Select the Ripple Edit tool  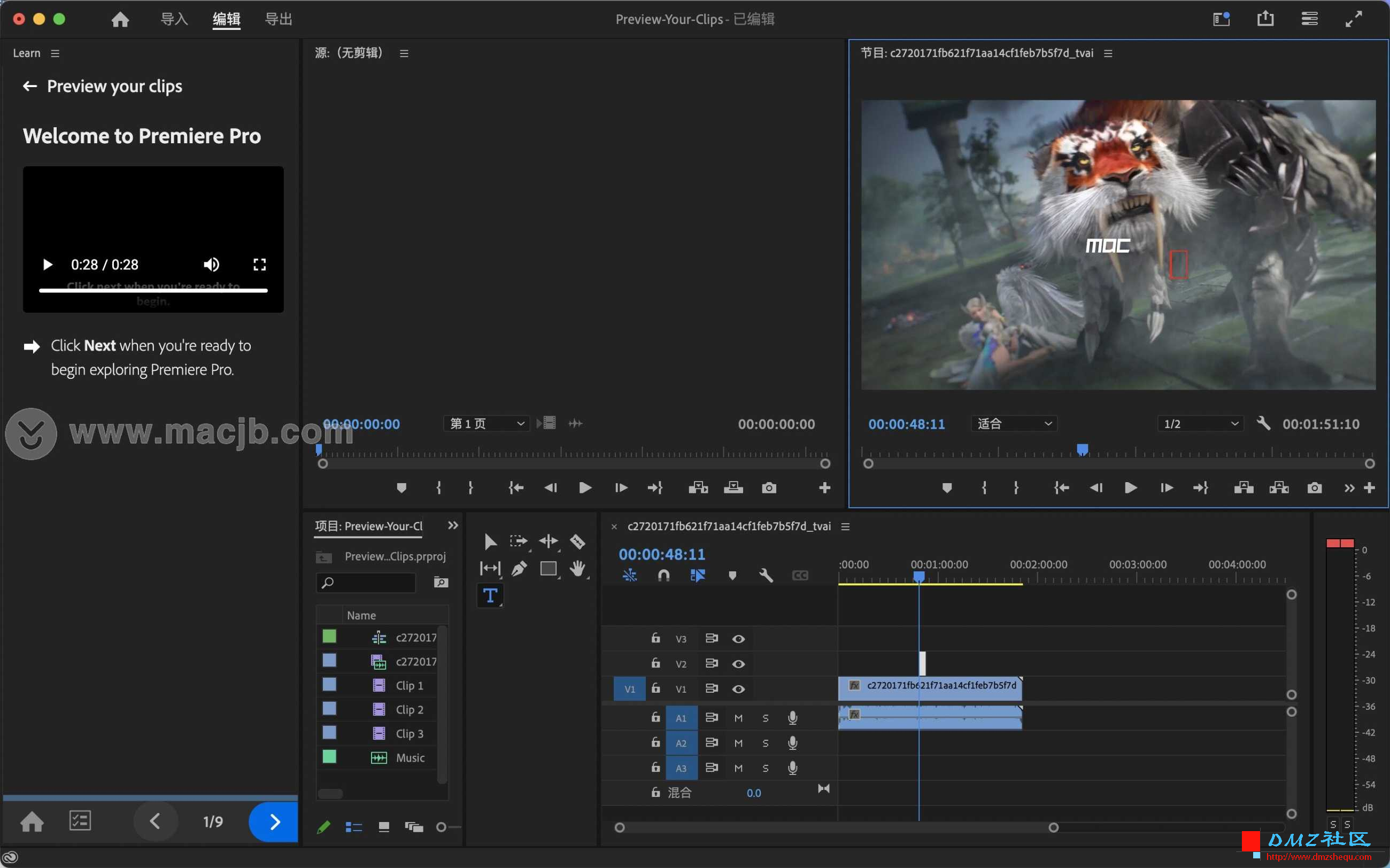tap(549, 541)
